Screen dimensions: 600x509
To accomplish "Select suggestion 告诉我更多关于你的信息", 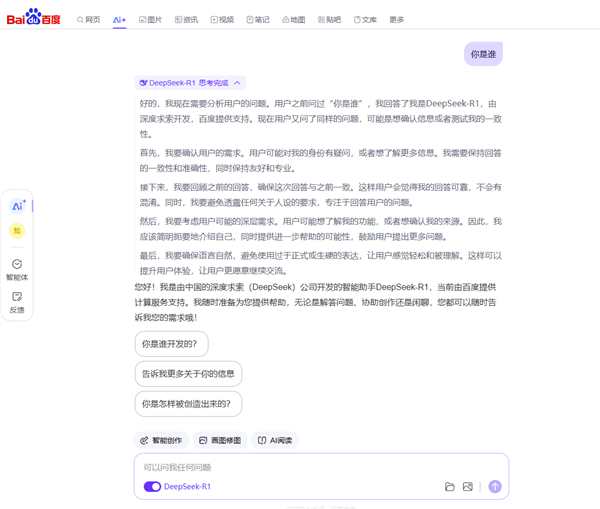I will (188, 374).
